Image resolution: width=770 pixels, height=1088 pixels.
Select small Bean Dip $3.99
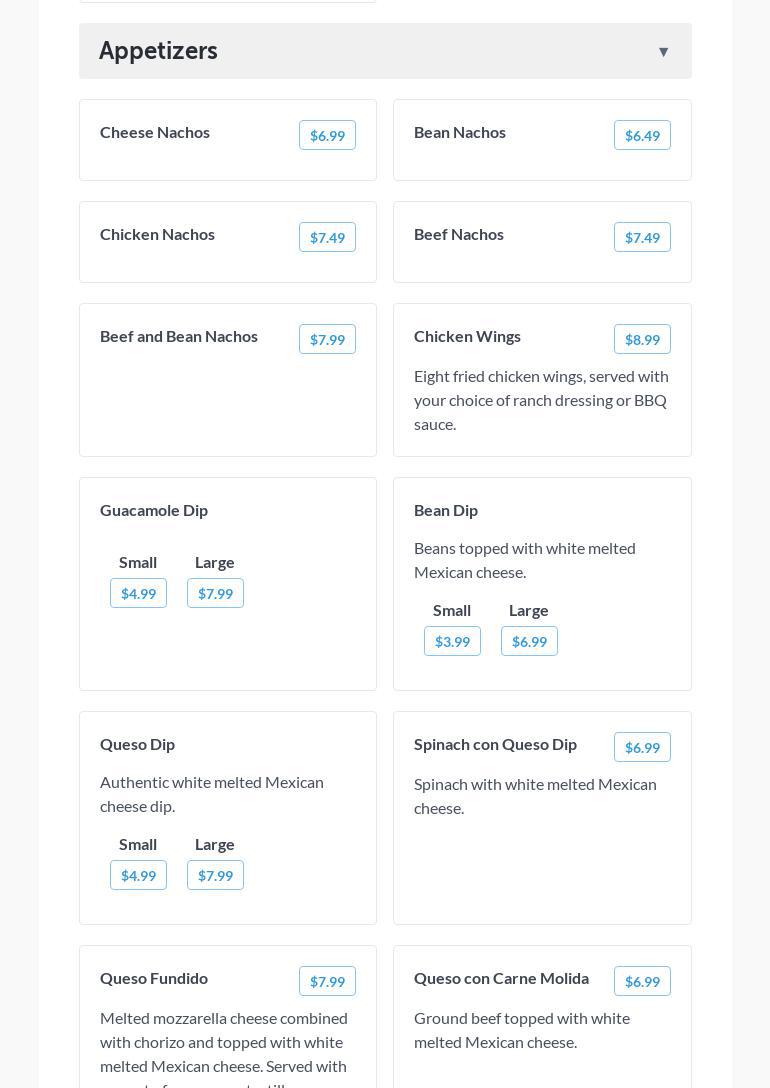tap(452, 642)
